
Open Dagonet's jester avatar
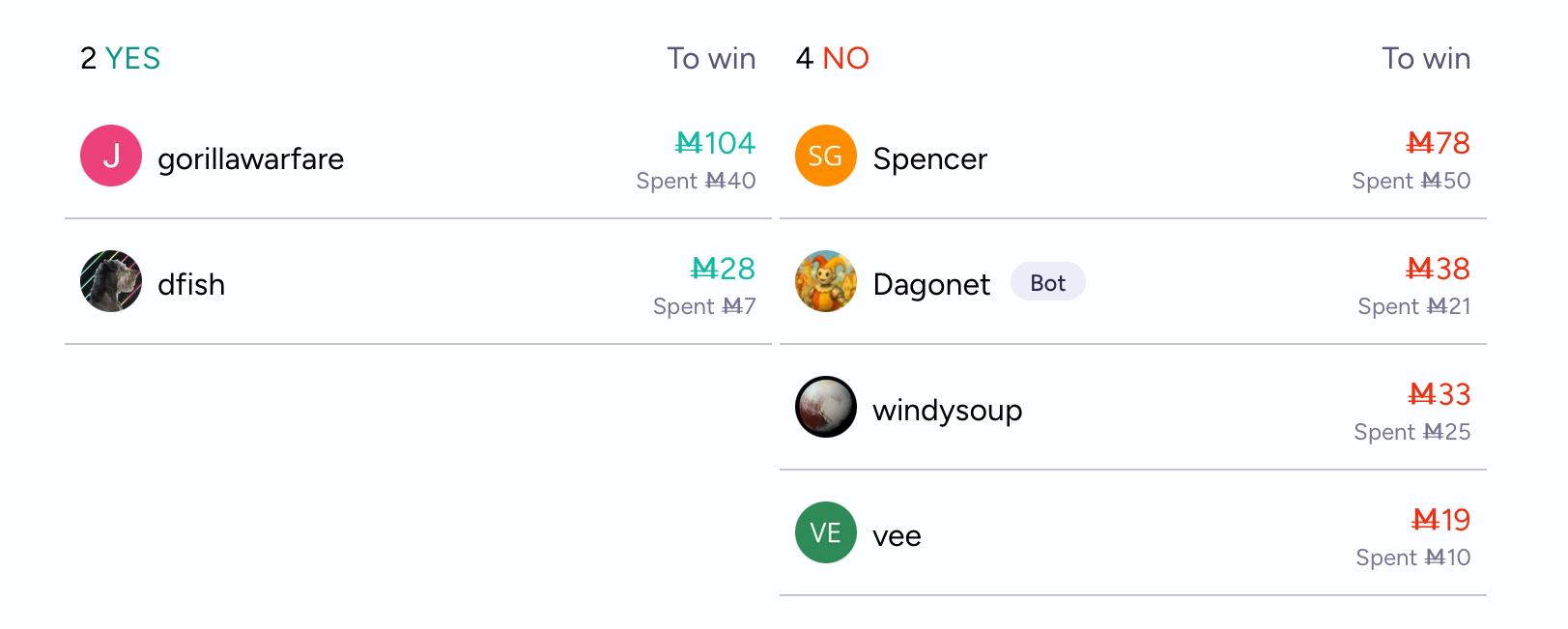(826, 281)
